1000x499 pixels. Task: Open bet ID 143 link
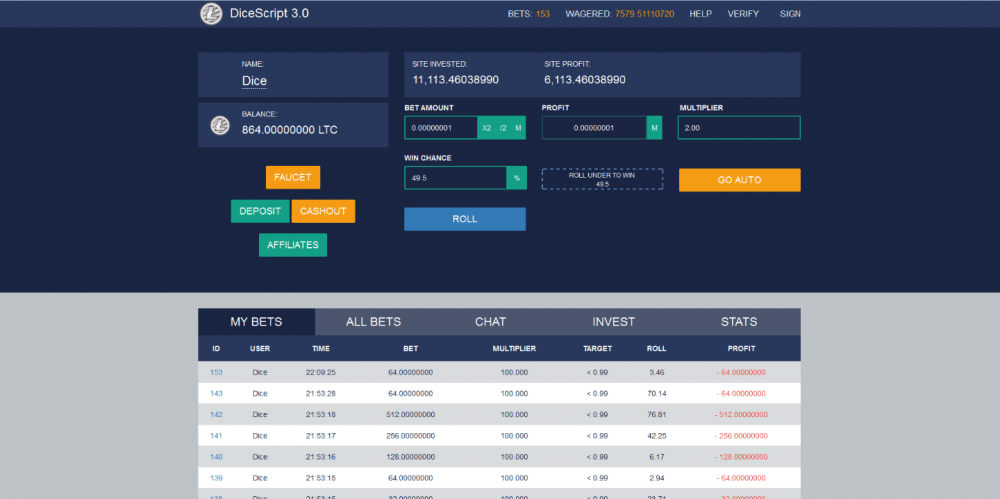click(x=216, y=393)
